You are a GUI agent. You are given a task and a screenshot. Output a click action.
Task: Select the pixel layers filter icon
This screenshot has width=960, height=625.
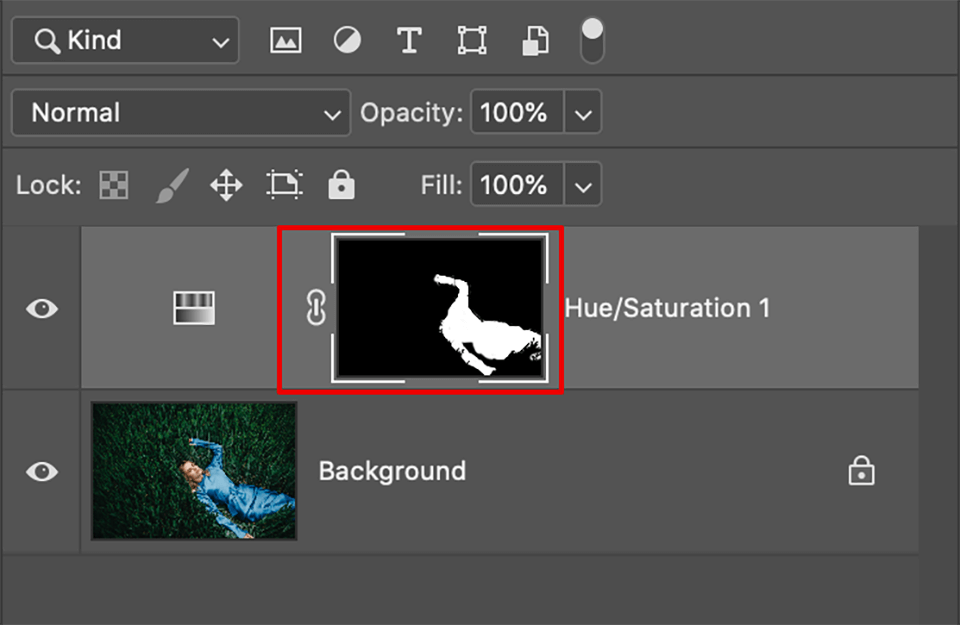(284, 40)
